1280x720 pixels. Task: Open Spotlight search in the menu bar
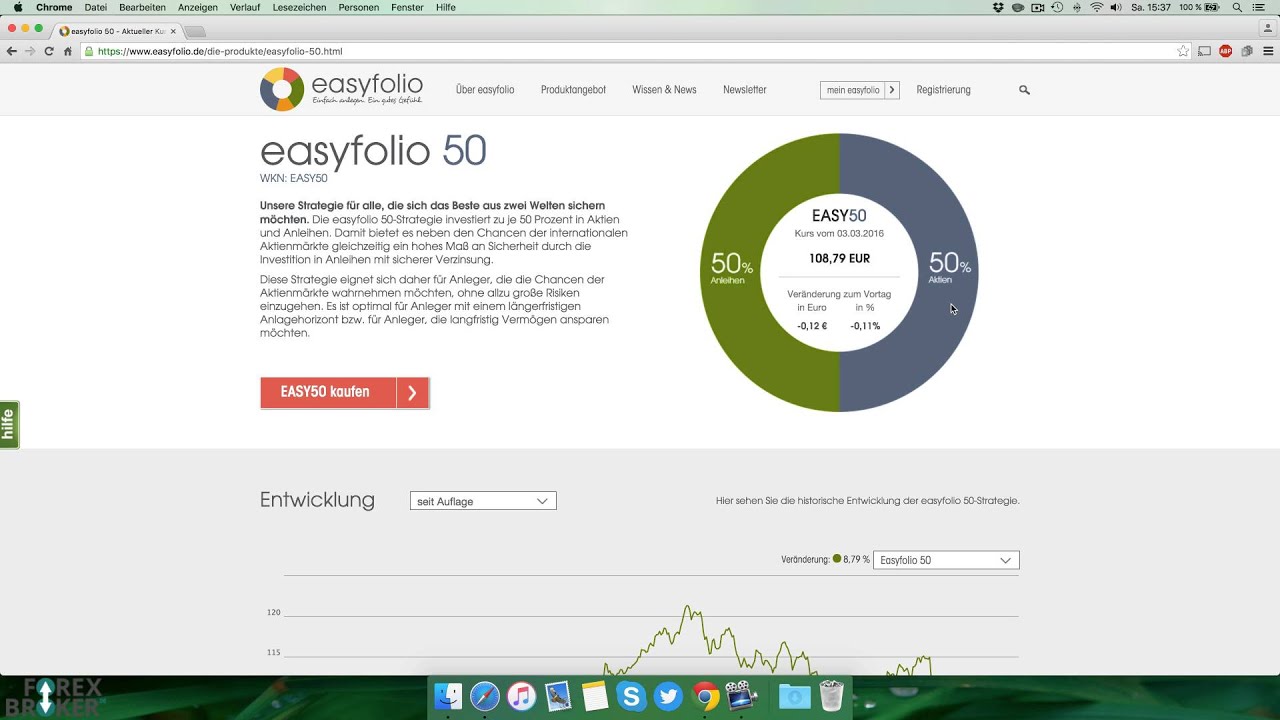[1238, 7]
